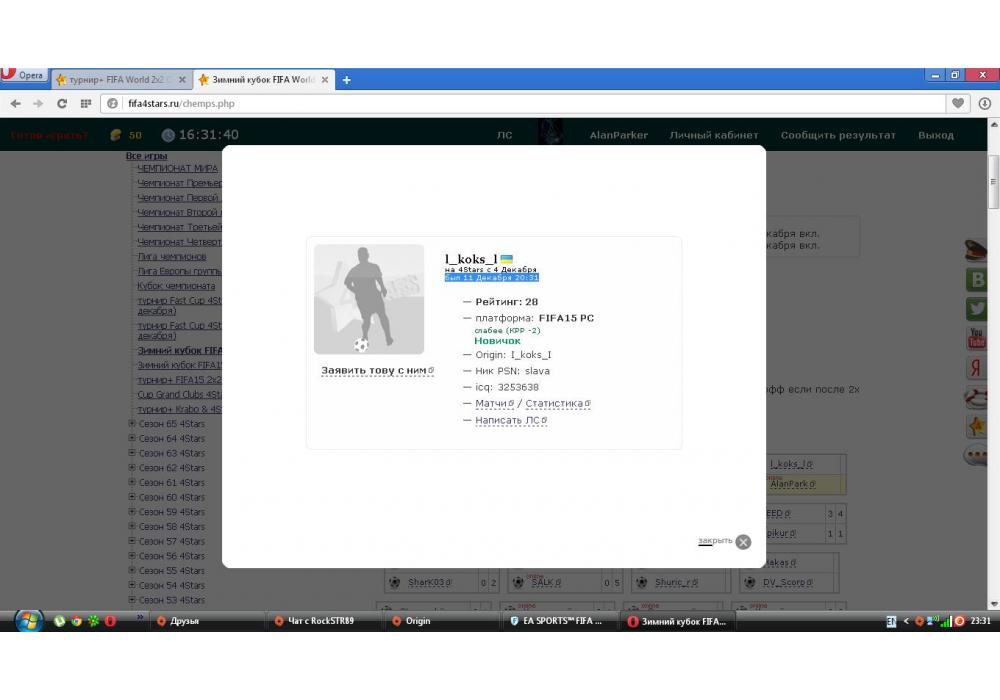Open the YouTube icon in right sidebar
The height and width of the screenshot is (700, 1000).
tap(976, 339)
